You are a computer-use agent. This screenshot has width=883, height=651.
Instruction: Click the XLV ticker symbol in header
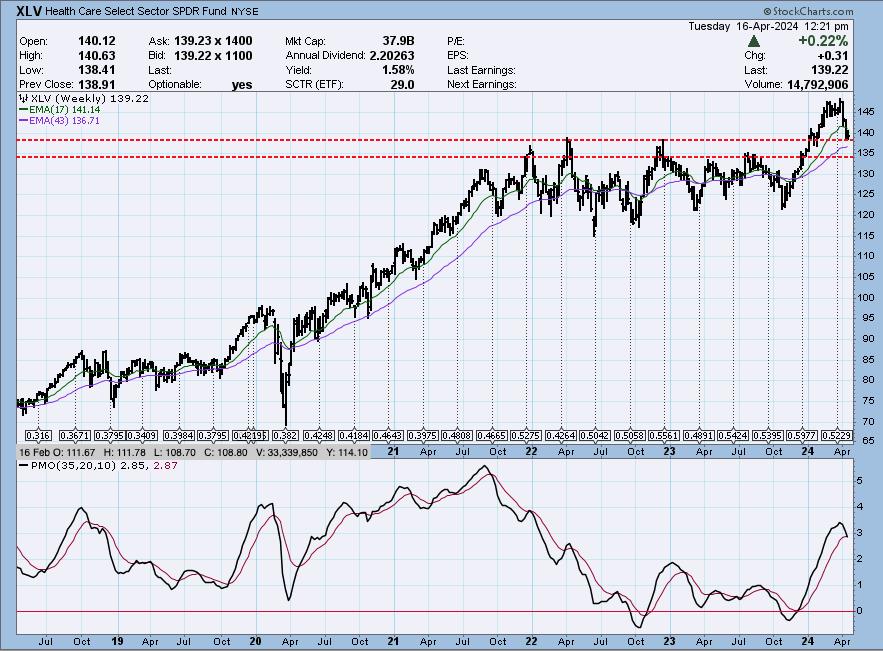(29, 11)
